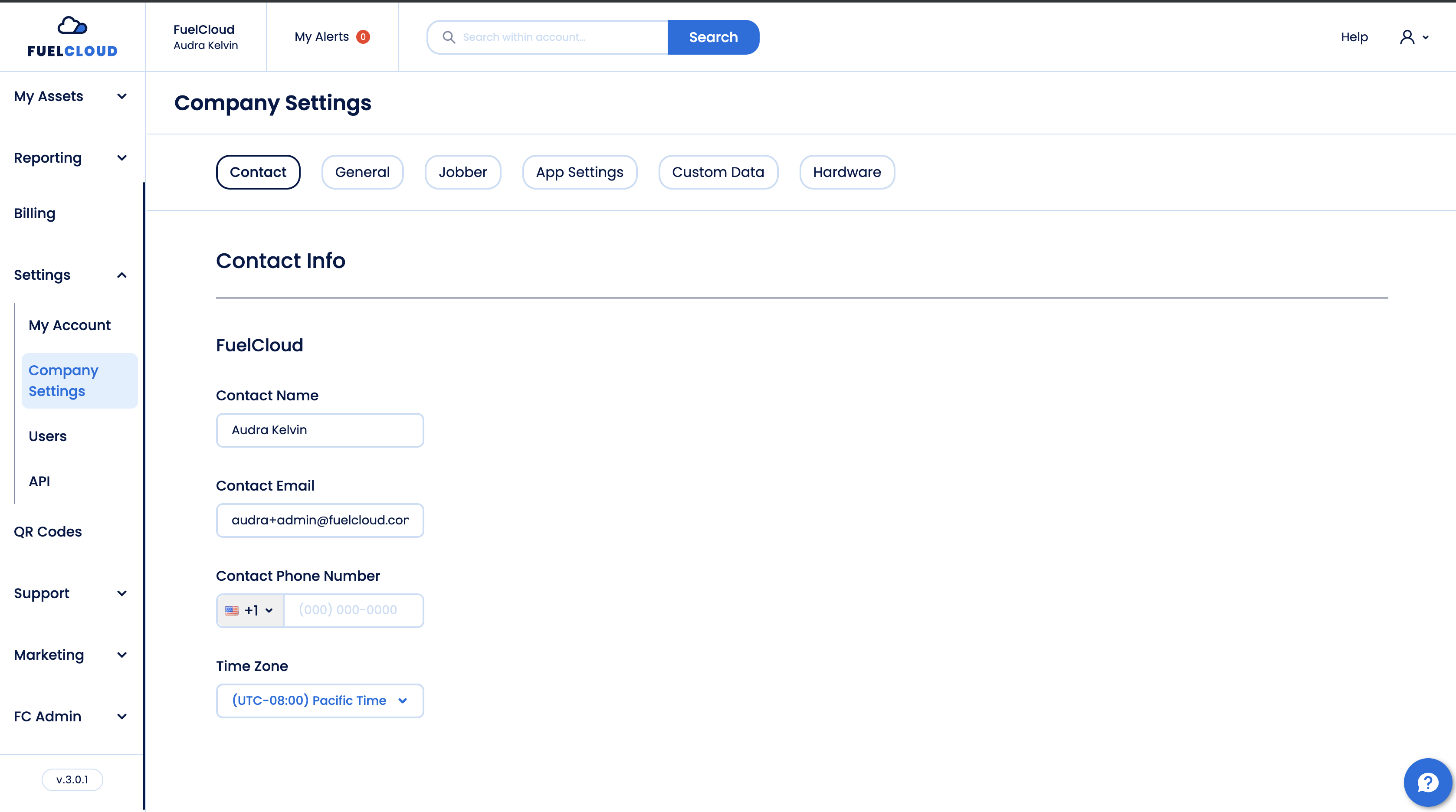
Task: Click the FuelCloud Audra Kelvin account name
Action: click(x=206, y=37)
